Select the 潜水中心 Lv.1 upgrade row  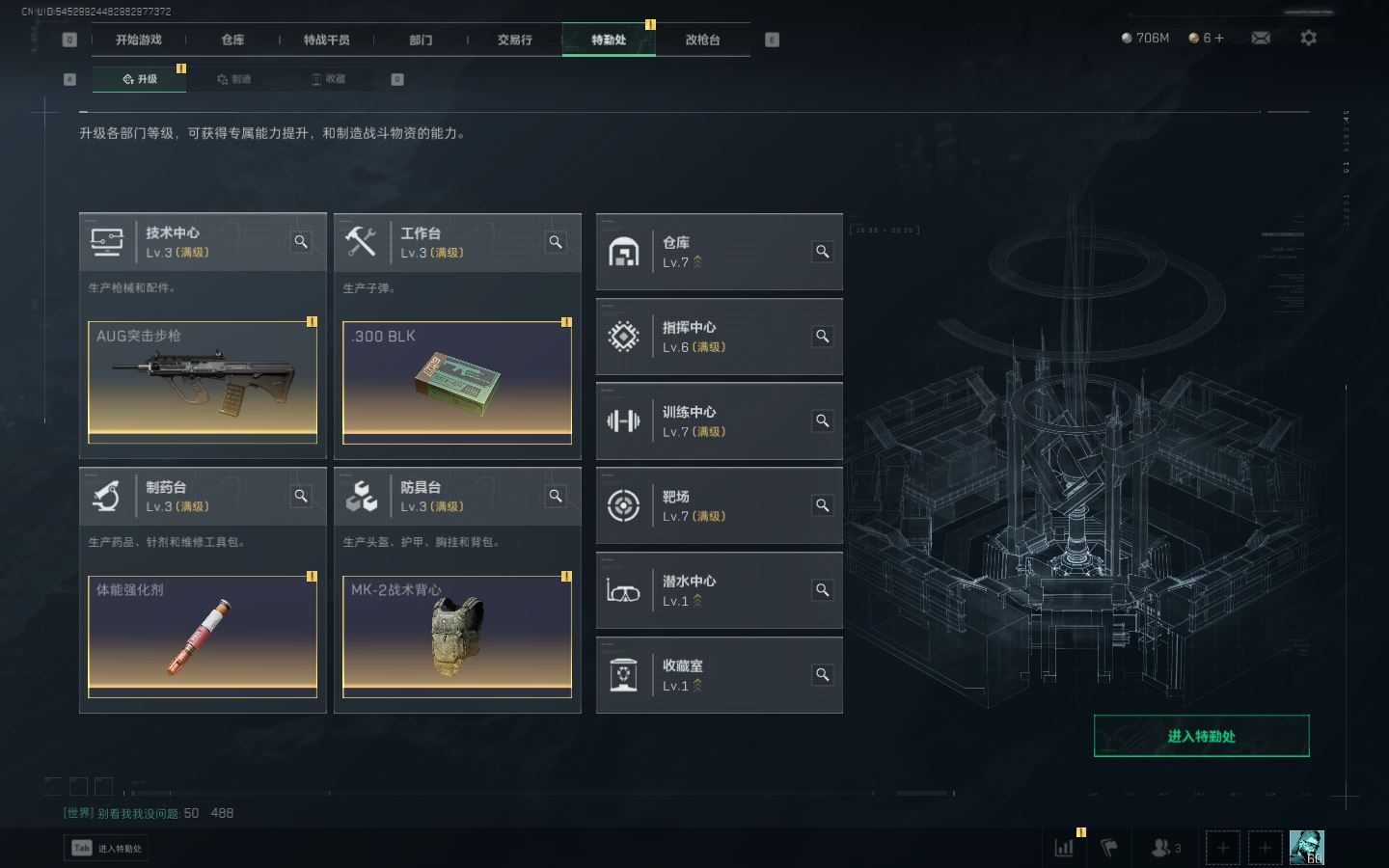[720, 590]
